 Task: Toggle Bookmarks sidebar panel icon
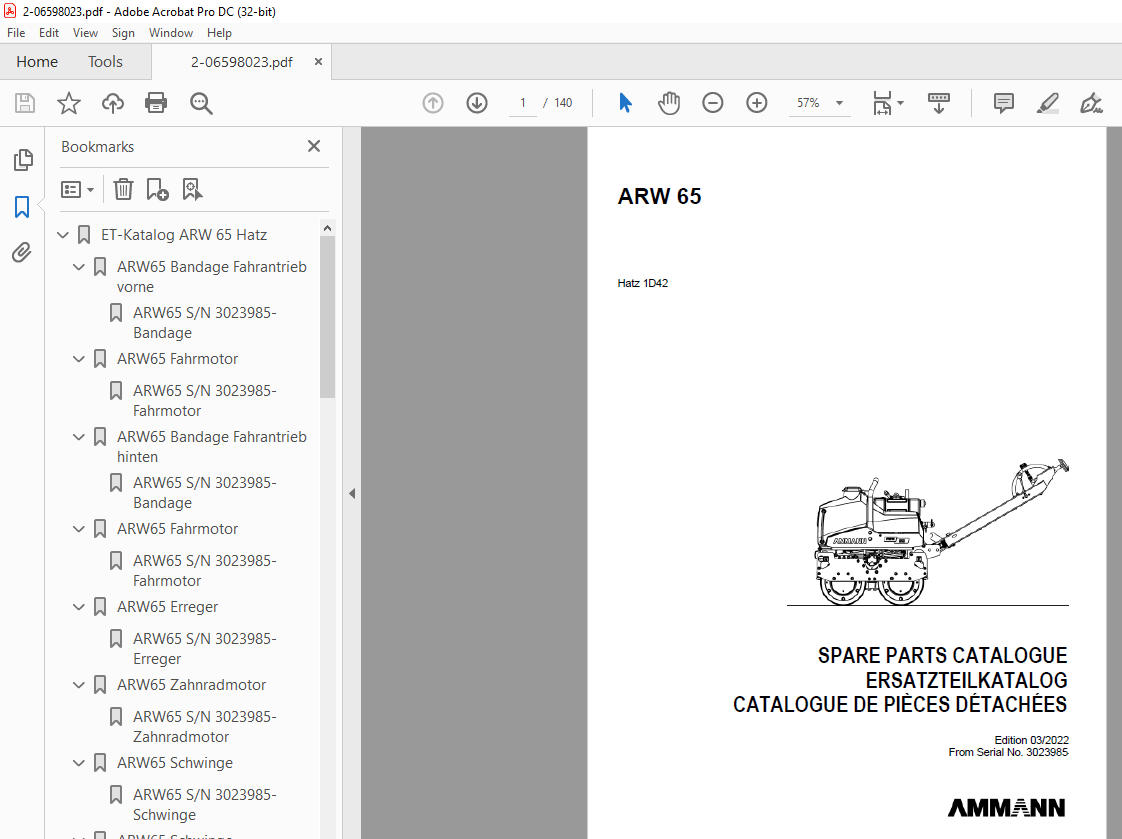[x=22, y=207]
